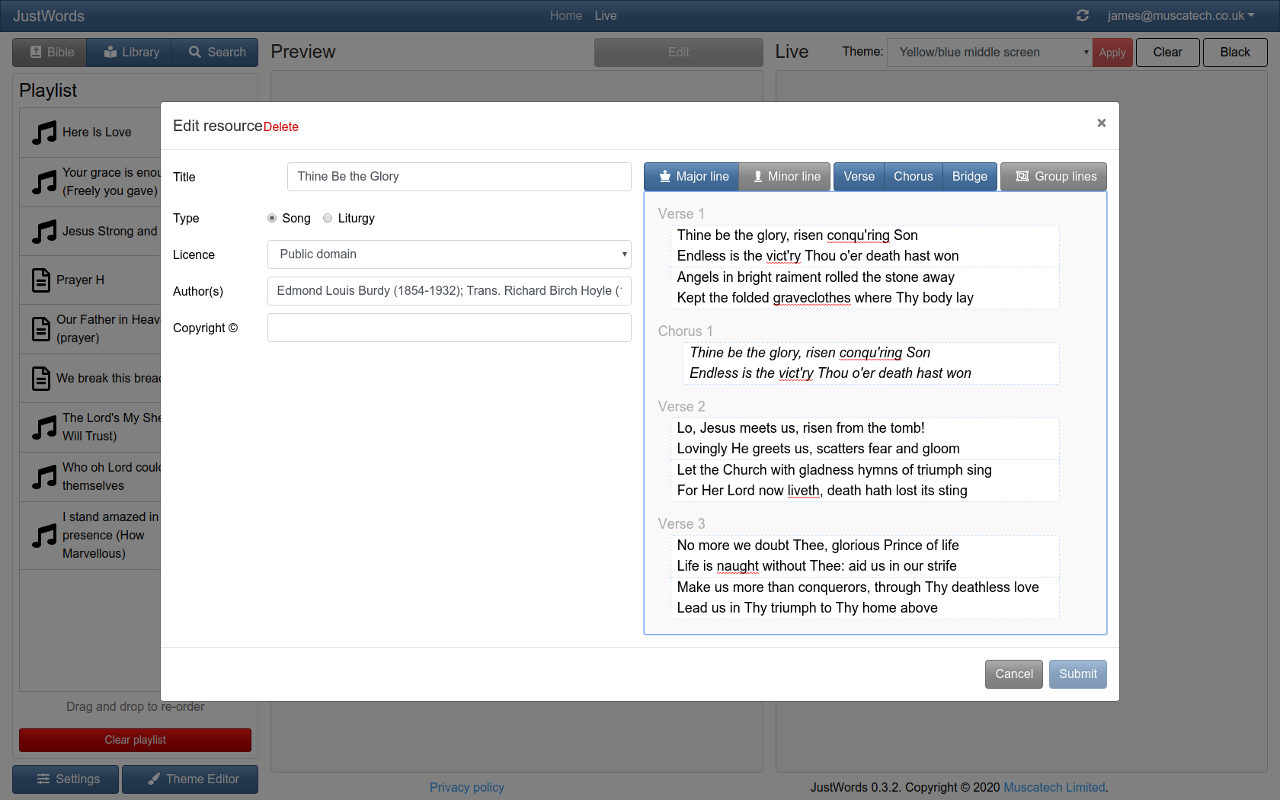Click the Black screen button

(1235, 52)
